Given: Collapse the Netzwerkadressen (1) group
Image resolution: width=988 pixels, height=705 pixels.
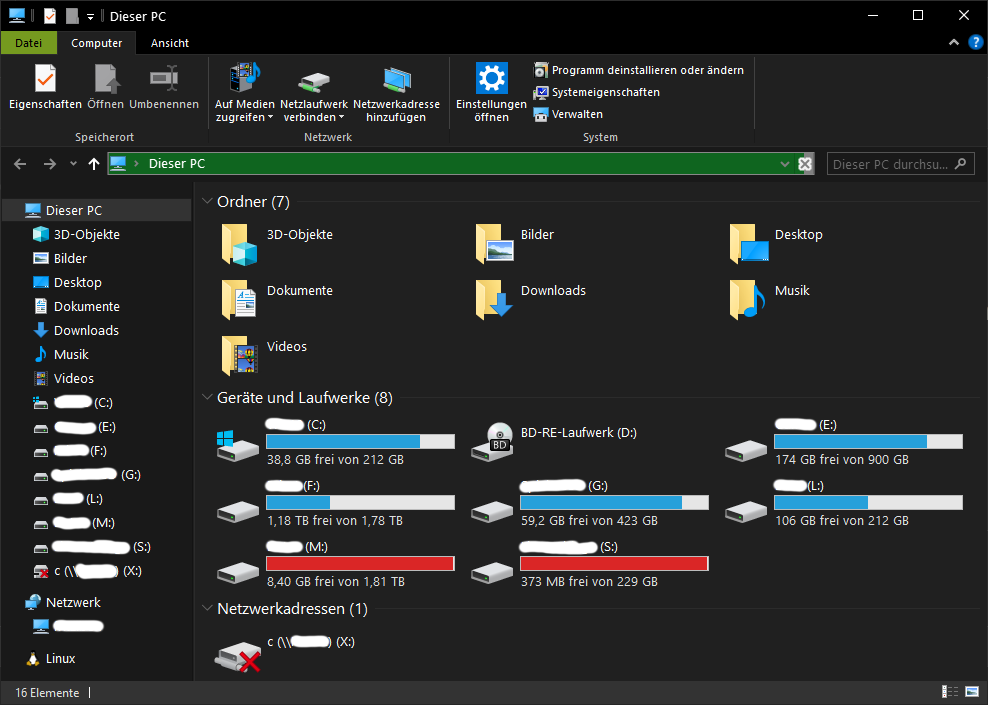Looking at the screenshot, I should (207, 609).
